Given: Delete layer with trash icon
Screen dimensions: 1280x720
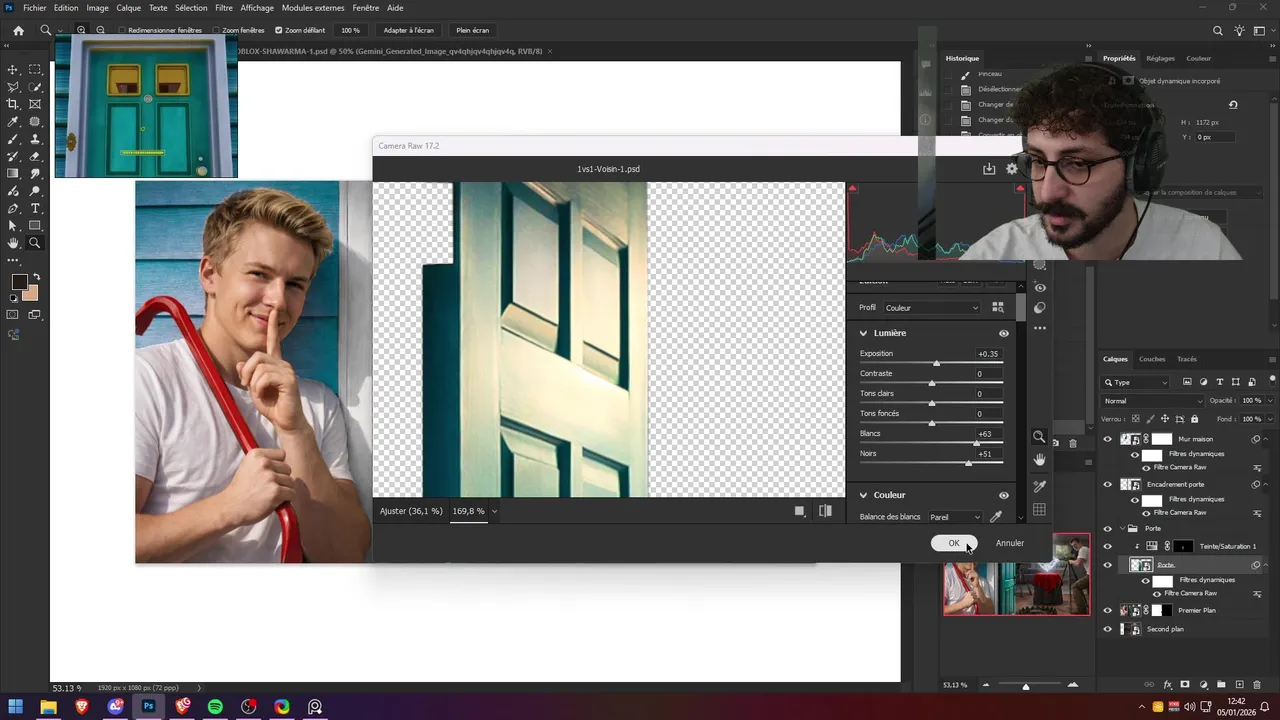Looking at the screenshot, I should tap(1257, 685).
